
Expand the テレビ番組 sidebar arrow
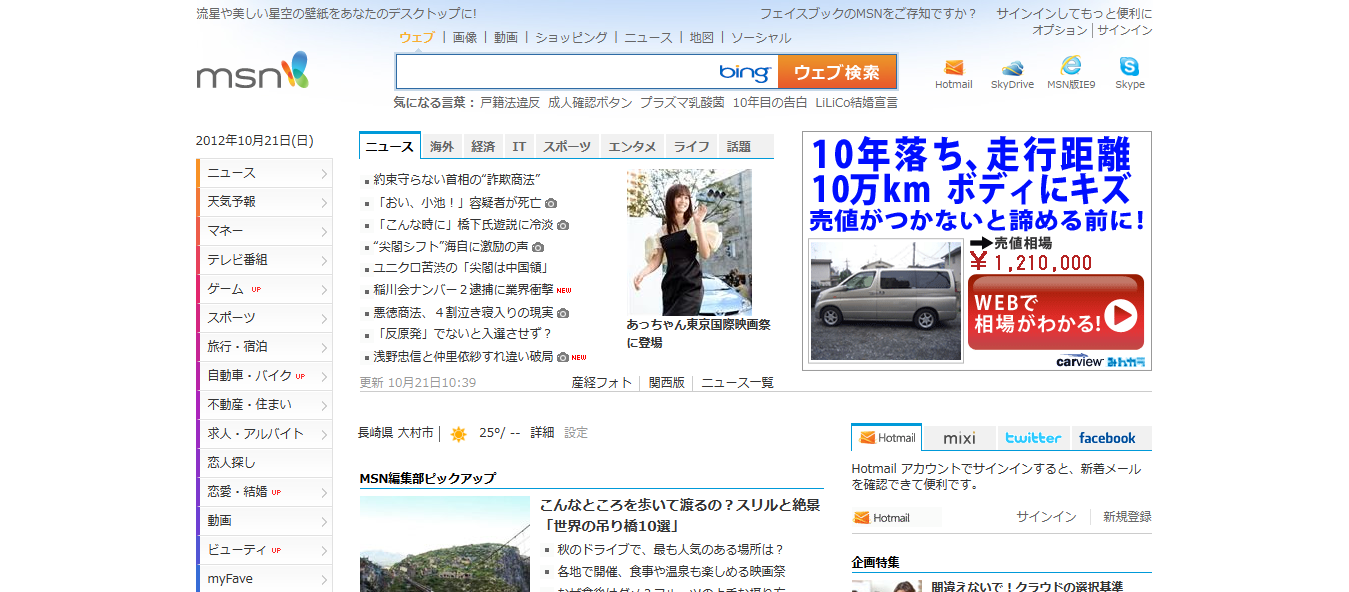coord(324,261)
